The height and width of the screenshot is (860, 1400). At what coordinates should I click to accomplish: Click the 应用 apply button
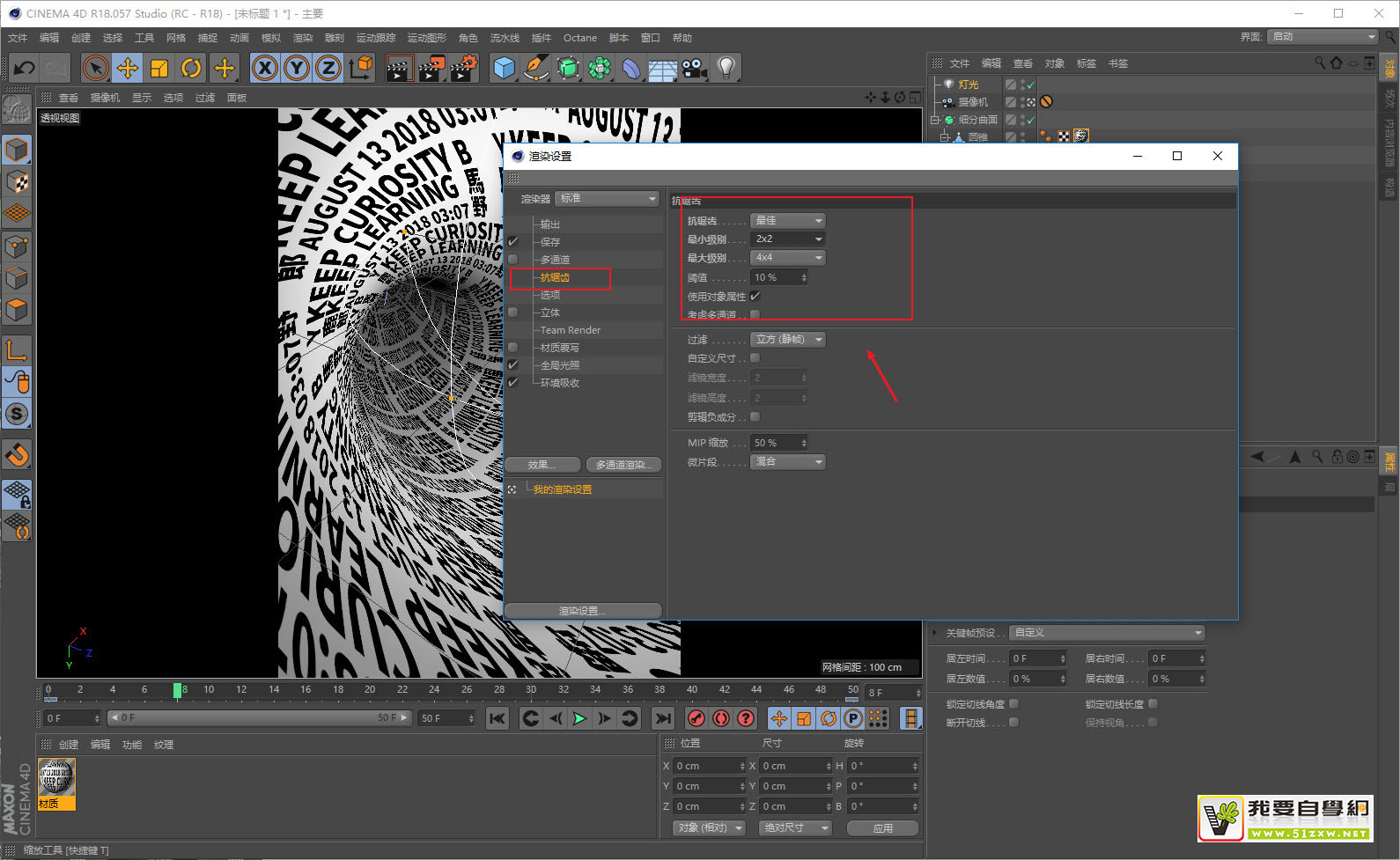tap(882, 828)
